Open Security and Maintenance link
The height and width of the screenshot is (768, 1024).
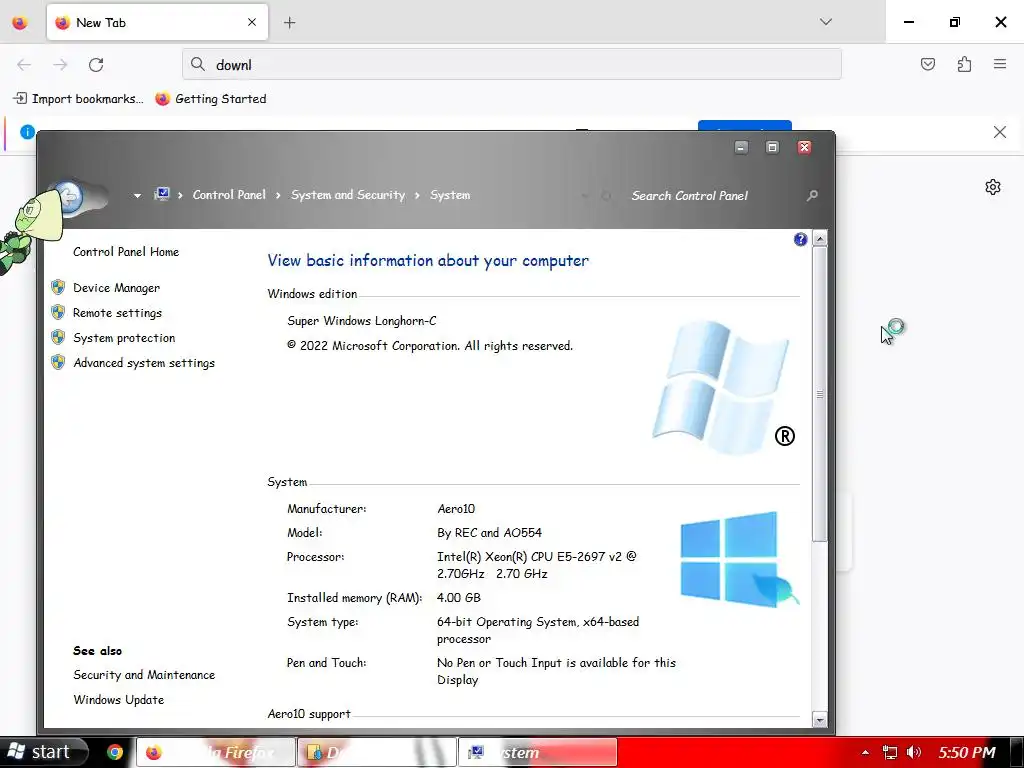[x=144, y=675]
